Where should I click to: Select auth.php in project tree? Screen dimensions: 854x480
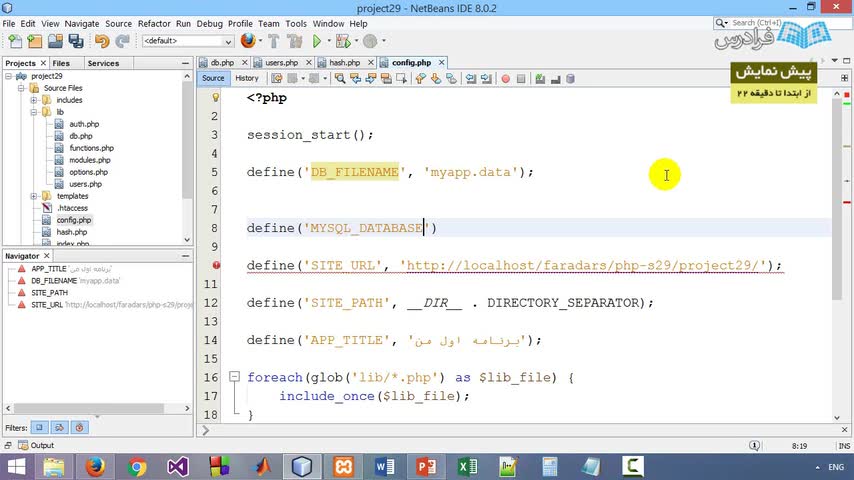tap(84, 124)
